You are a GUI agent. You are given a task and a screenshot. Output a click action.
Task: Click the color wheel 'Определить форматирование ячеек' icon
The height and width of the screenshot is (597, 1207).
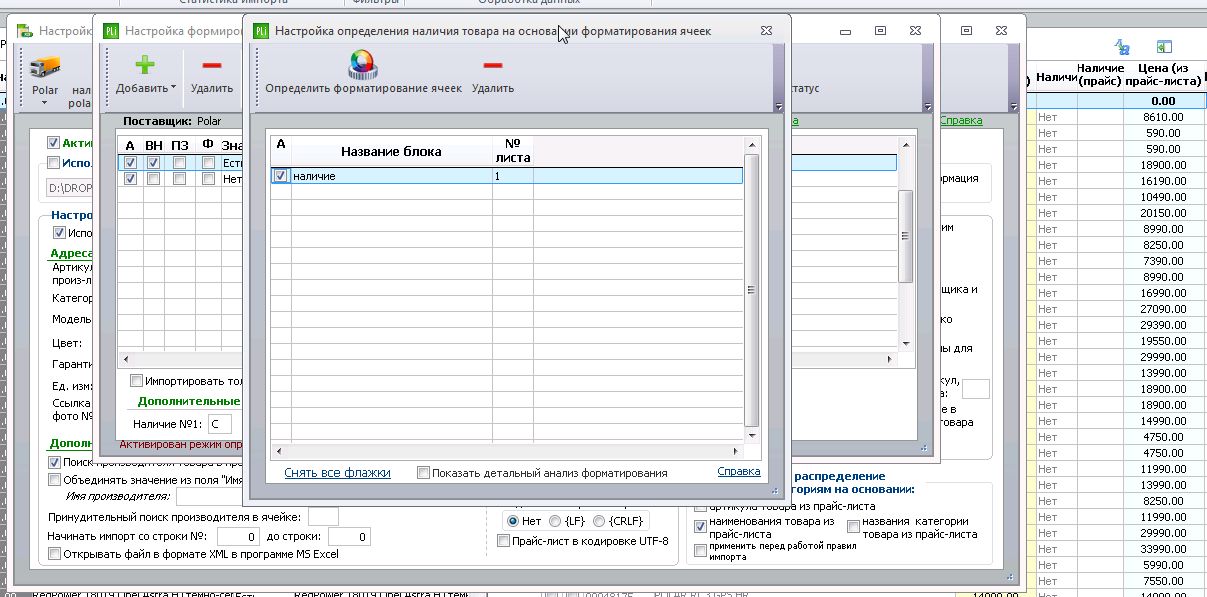coord(363,64)
